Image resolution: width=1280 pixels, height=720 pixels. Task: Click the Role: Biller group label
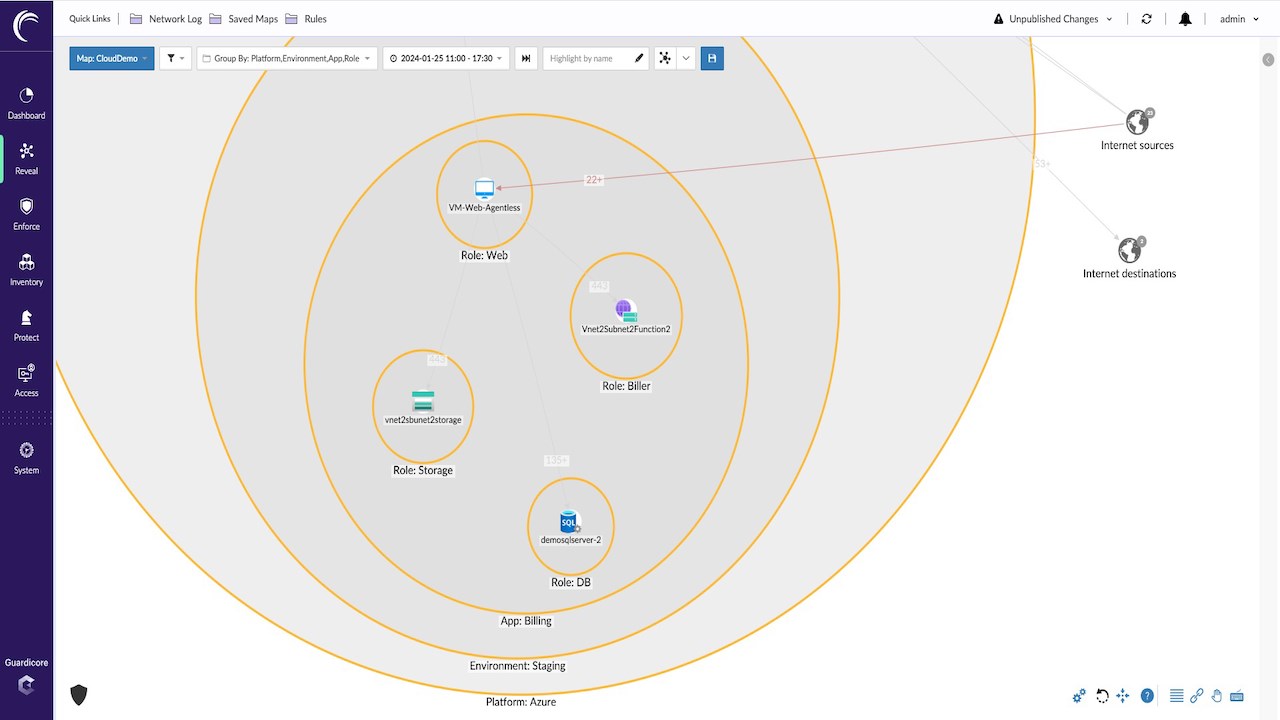click(x=626, y=386)
